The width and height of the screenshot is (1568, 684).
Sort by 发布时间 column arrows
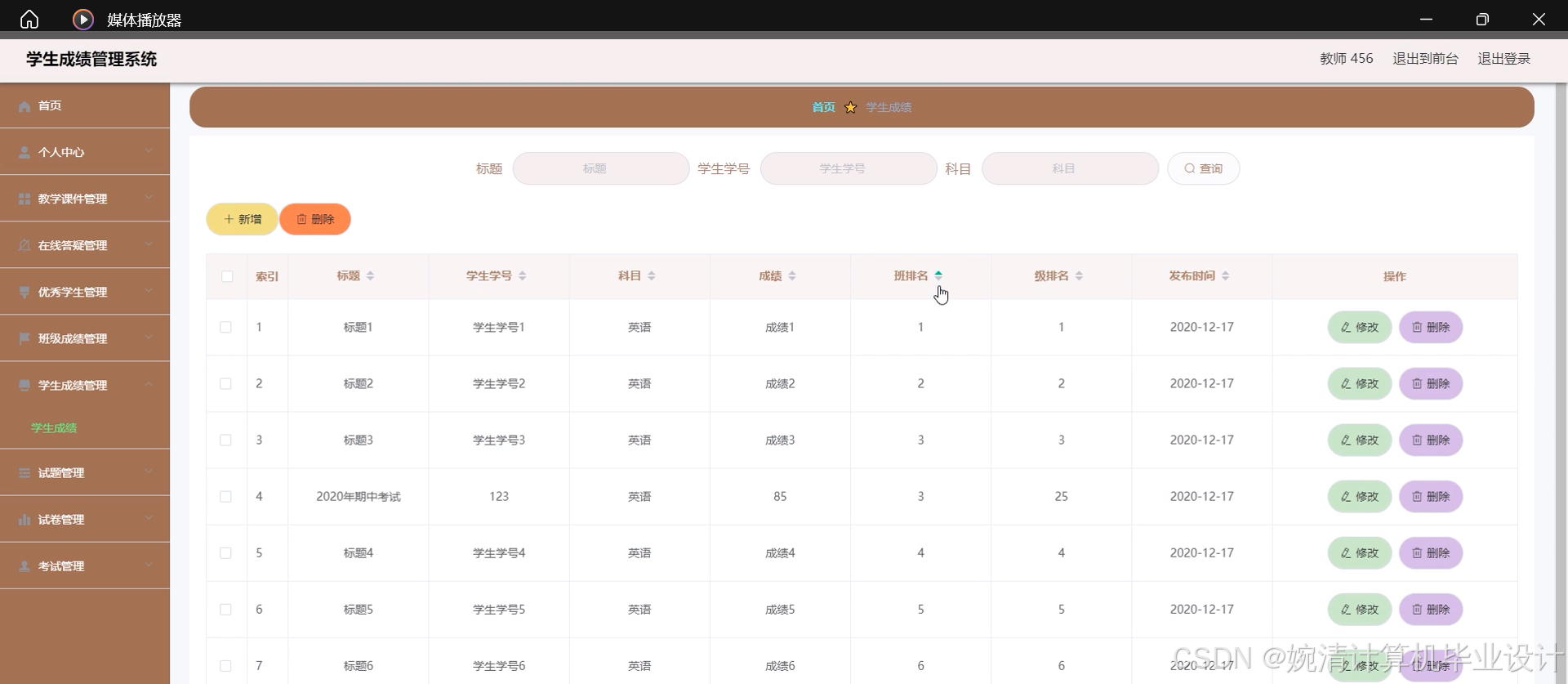coord(1225,276)
